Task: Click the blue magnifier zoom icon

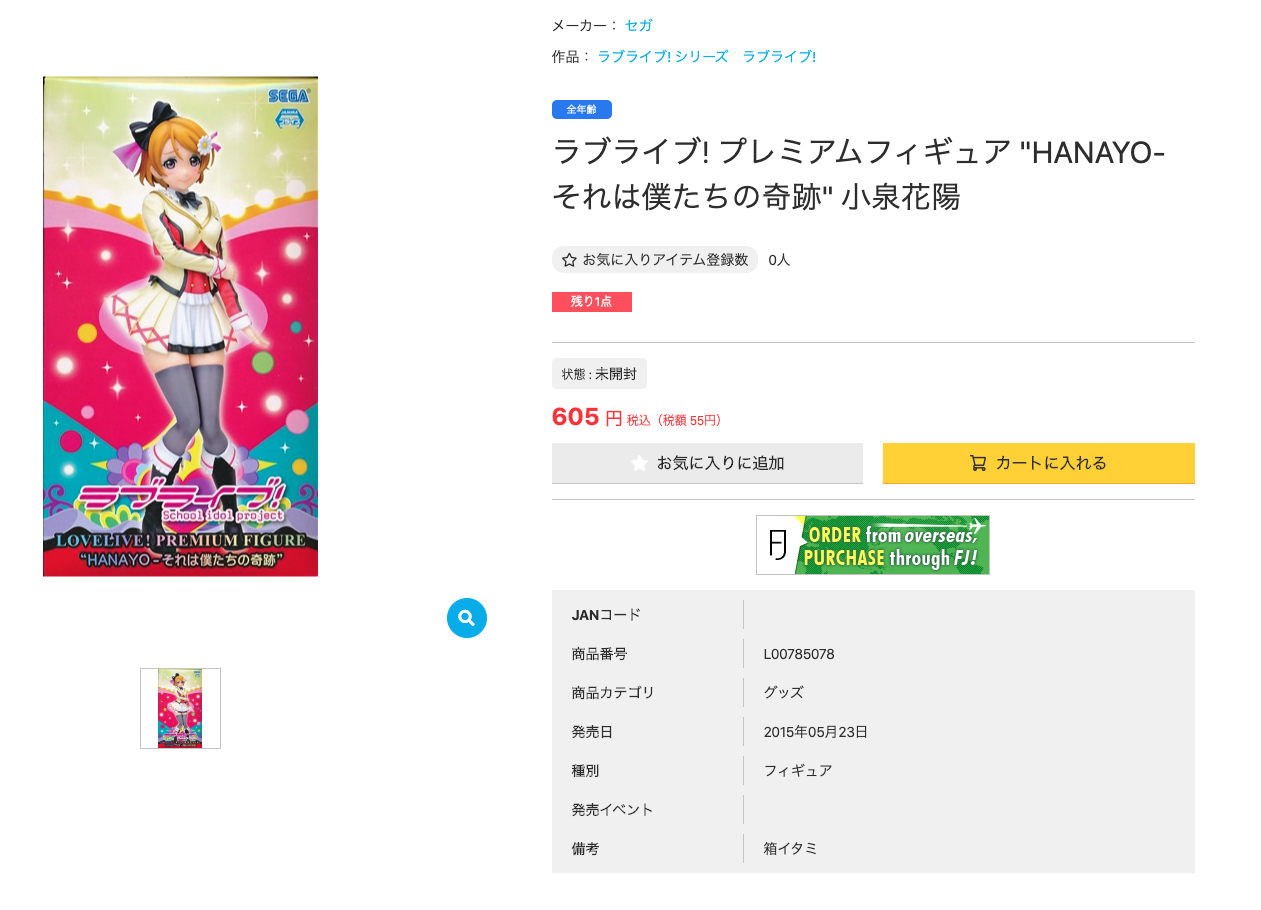Action: (467, 618)
